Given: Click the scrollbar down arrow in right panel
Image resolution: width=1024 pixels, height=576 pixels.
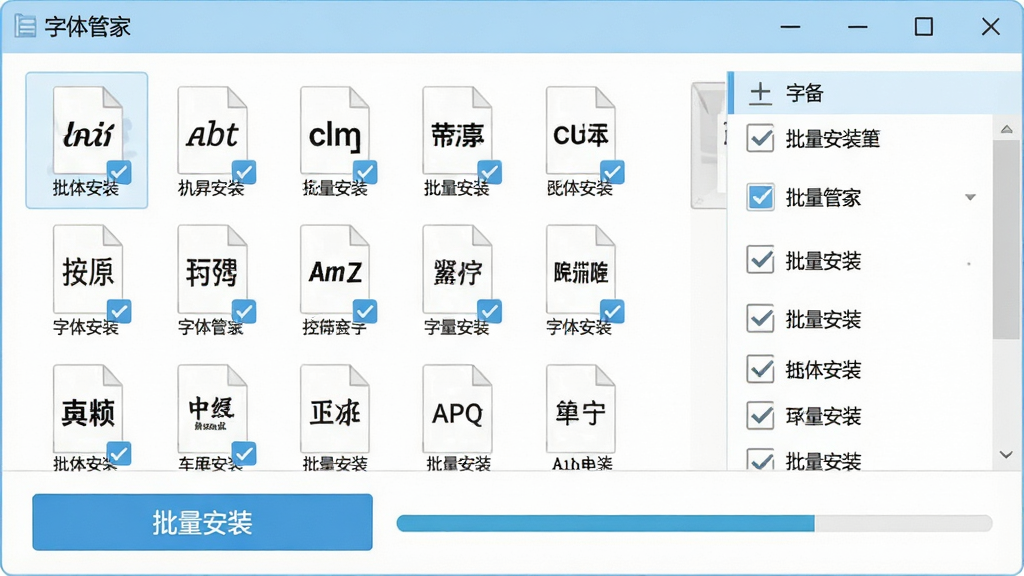Looking at the screenshot, I should pos(1006,455).
